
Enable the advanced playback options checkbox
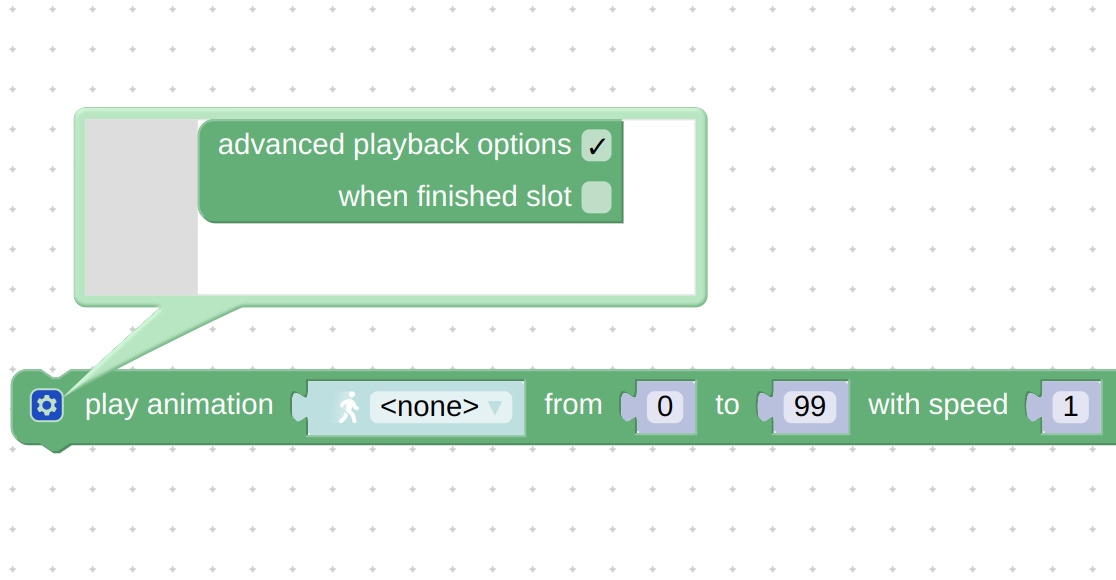tap(596, 145)
